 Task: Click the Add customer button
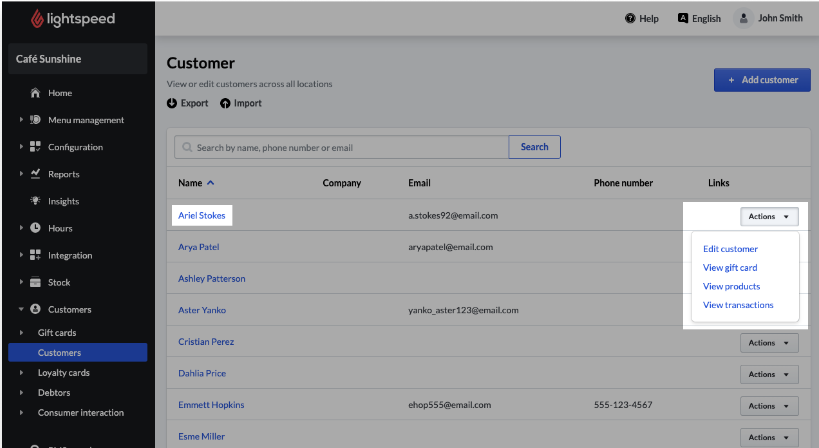coord(761,80)
